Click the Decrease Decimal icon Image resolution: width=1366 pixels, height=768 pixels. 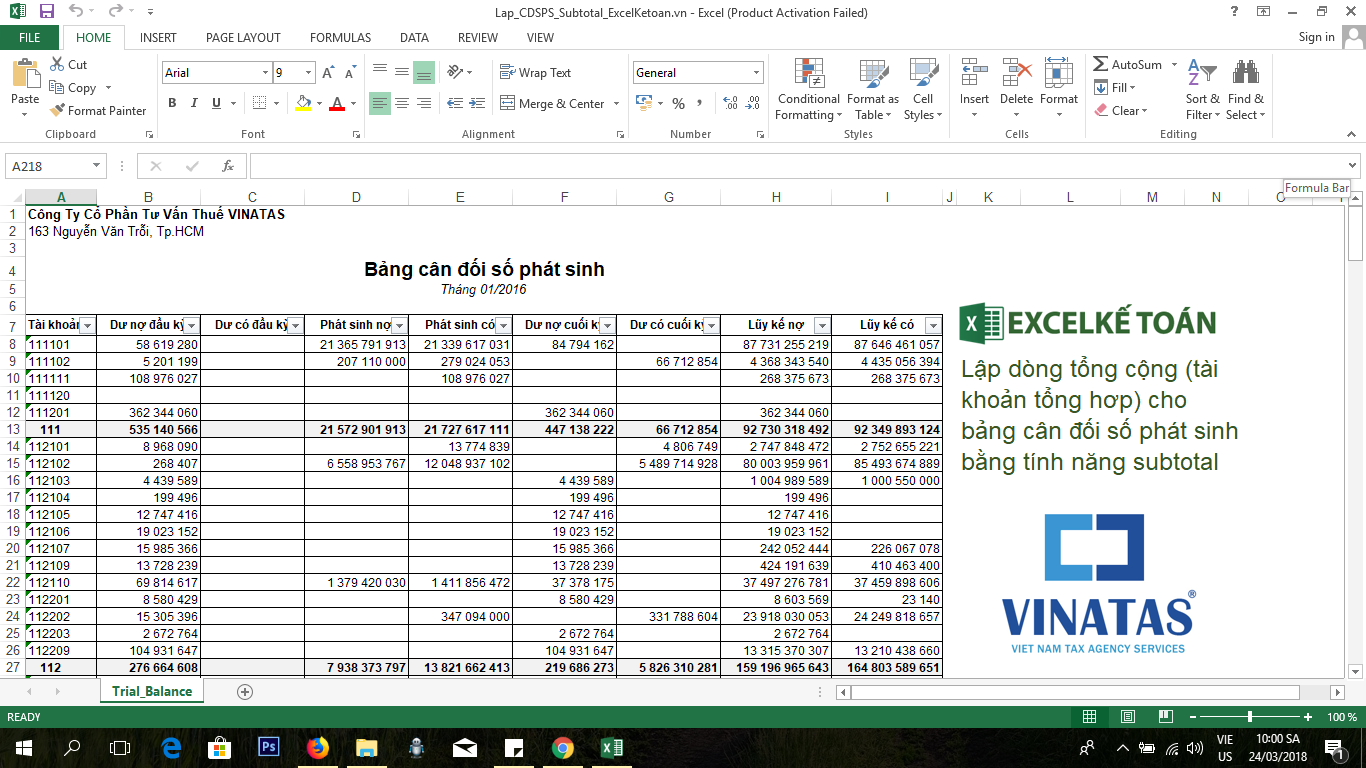coord(751,103)
